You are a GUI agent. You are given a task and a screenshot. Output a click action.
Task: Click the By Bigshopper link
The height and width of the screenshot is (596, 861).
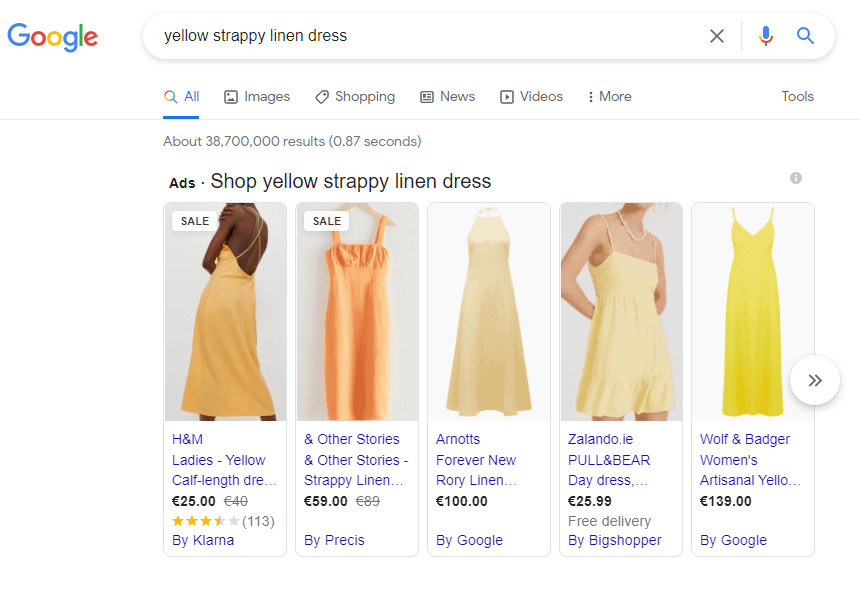point(614,541)
